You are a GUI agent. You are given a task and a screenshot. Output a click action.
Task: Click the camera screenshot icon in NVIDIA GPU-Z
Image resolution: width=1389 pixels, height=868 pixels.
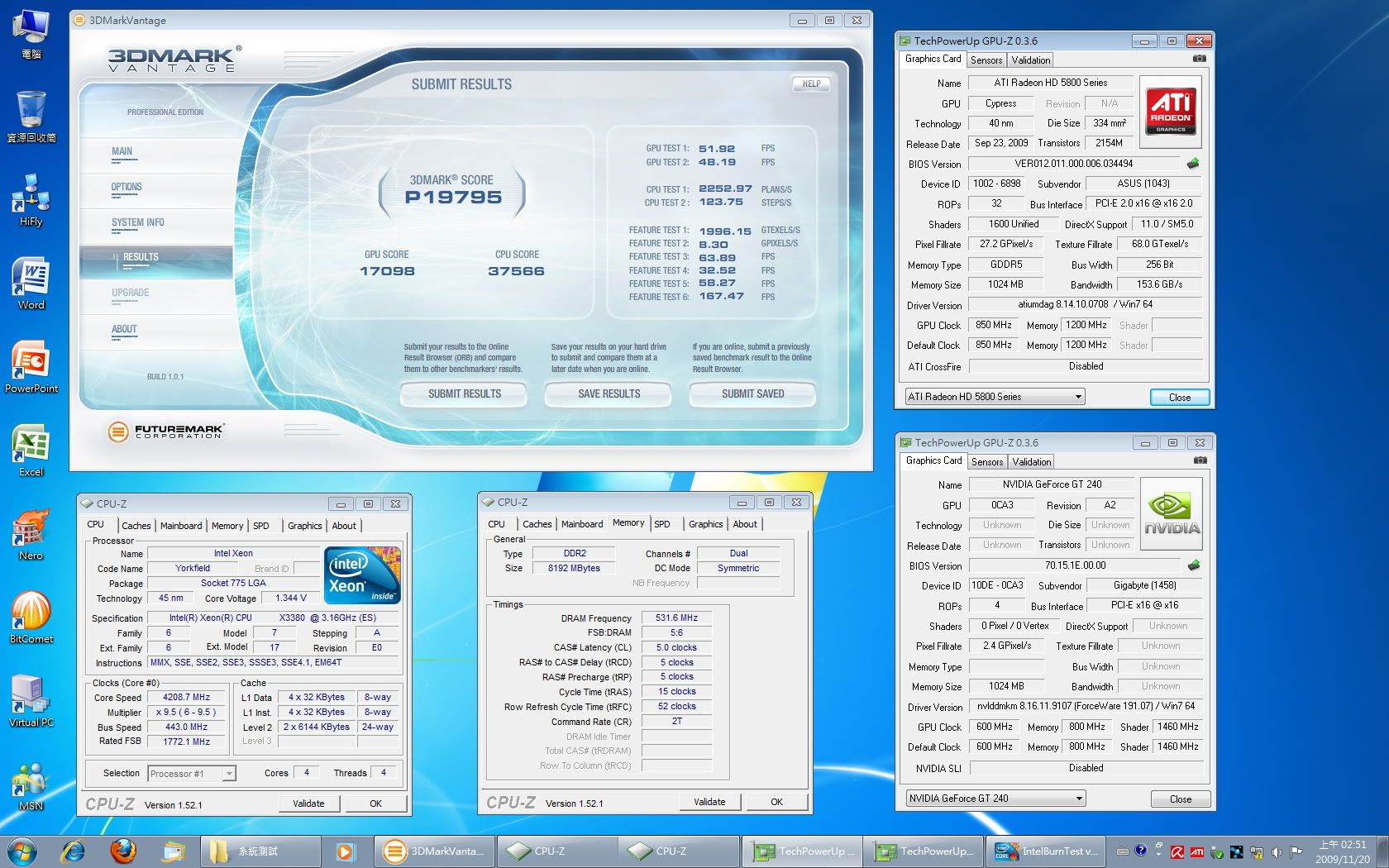[x=1200, y=460]
